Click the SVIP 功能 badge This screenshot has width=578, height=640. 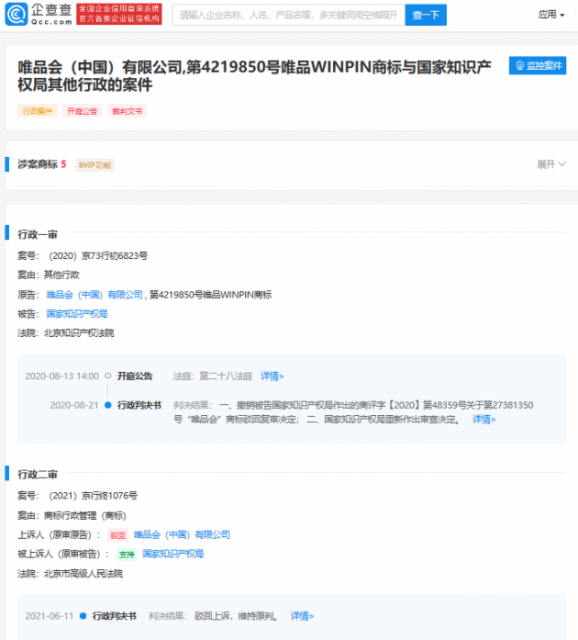click(x=95, y=165)
